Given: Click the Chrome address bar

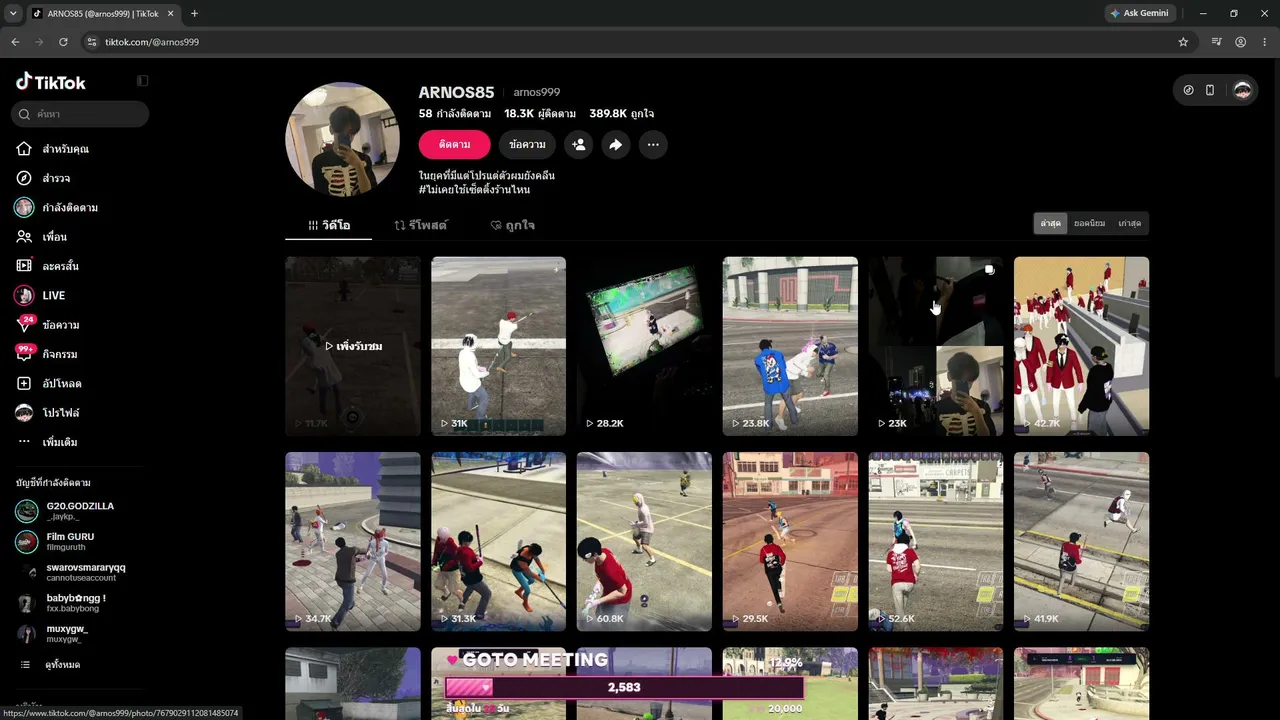Looking at the screenshot, I should coord(630,42).
